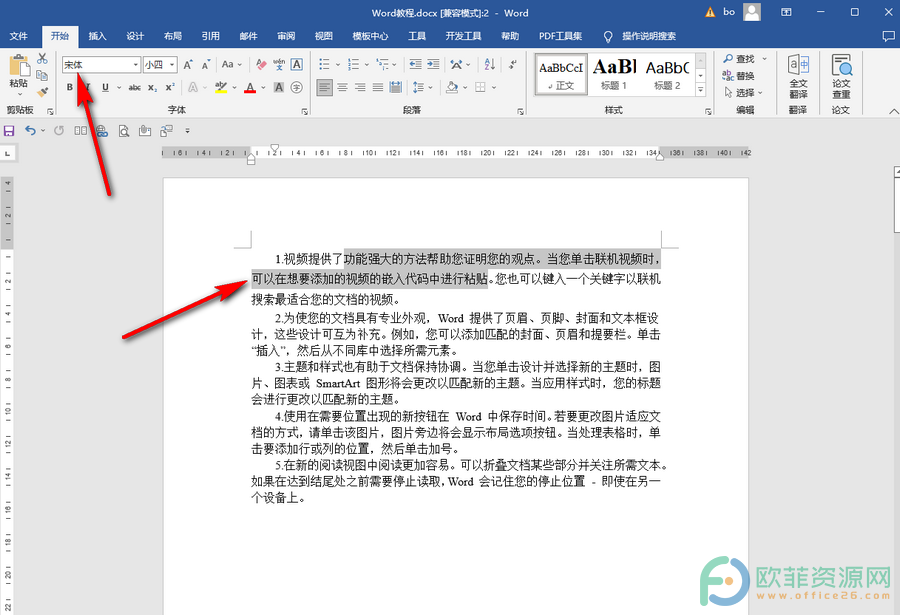Click the 操作说明搜索 search field
This screenshot has width=900, height=615.
[x=649, y=36]
